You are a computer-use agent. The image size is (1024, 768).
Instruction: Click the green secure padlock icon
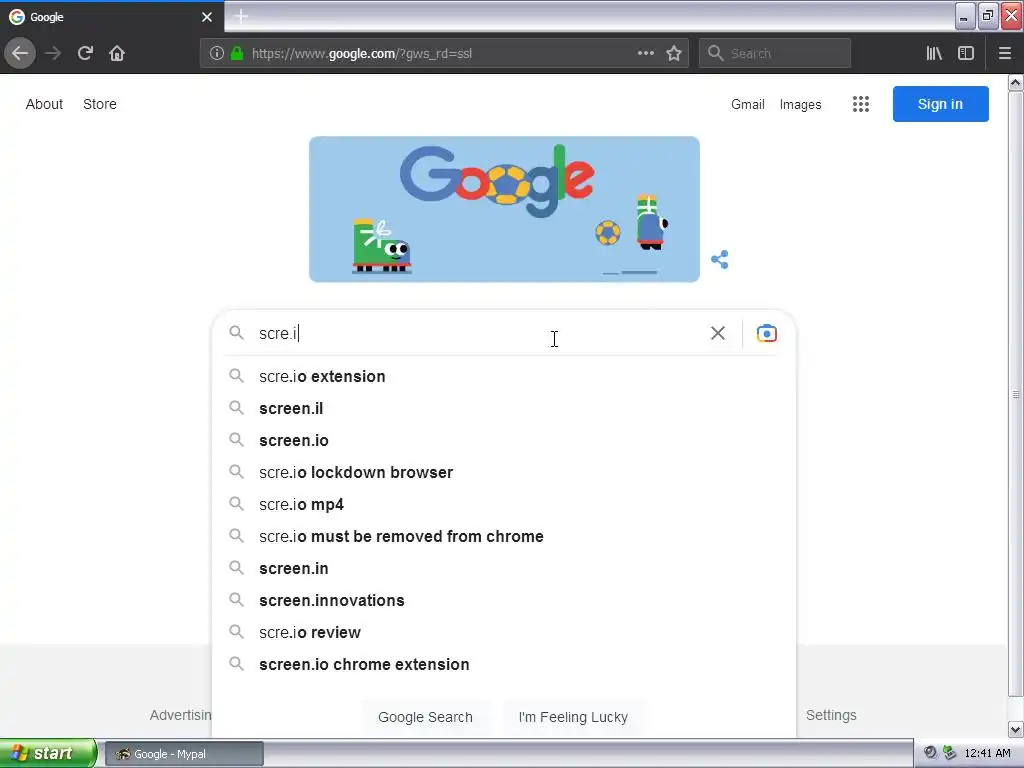237,54
